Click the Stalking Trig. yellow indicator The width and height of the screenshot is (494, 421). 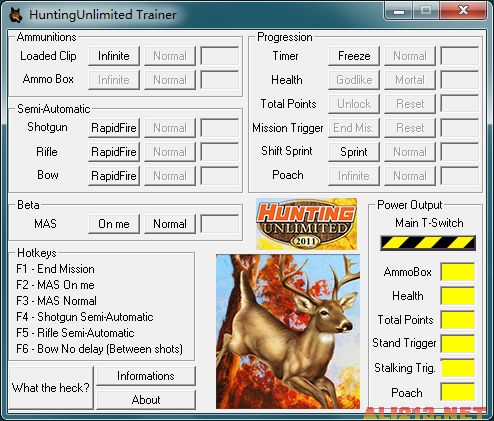point(458,368)
